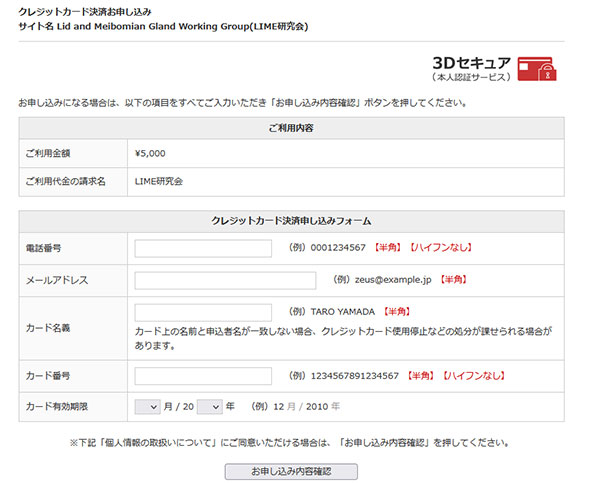The width and height of the screenshot is (590, 483).
Task: Click the ご利用内容 section header
Action: (x=291, y=128)
